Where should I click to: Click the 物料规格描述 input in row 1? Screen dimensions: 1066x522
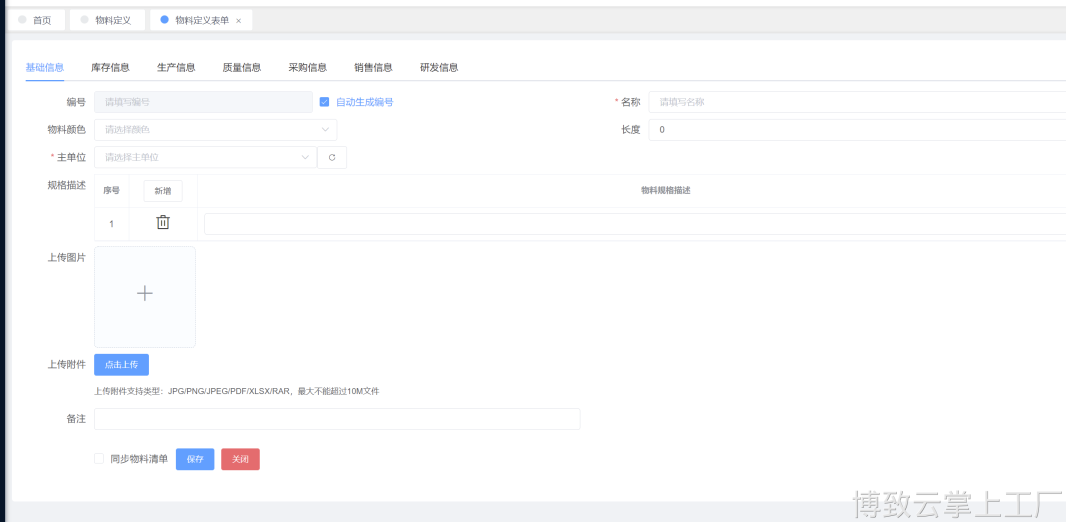tap(635, 224)
